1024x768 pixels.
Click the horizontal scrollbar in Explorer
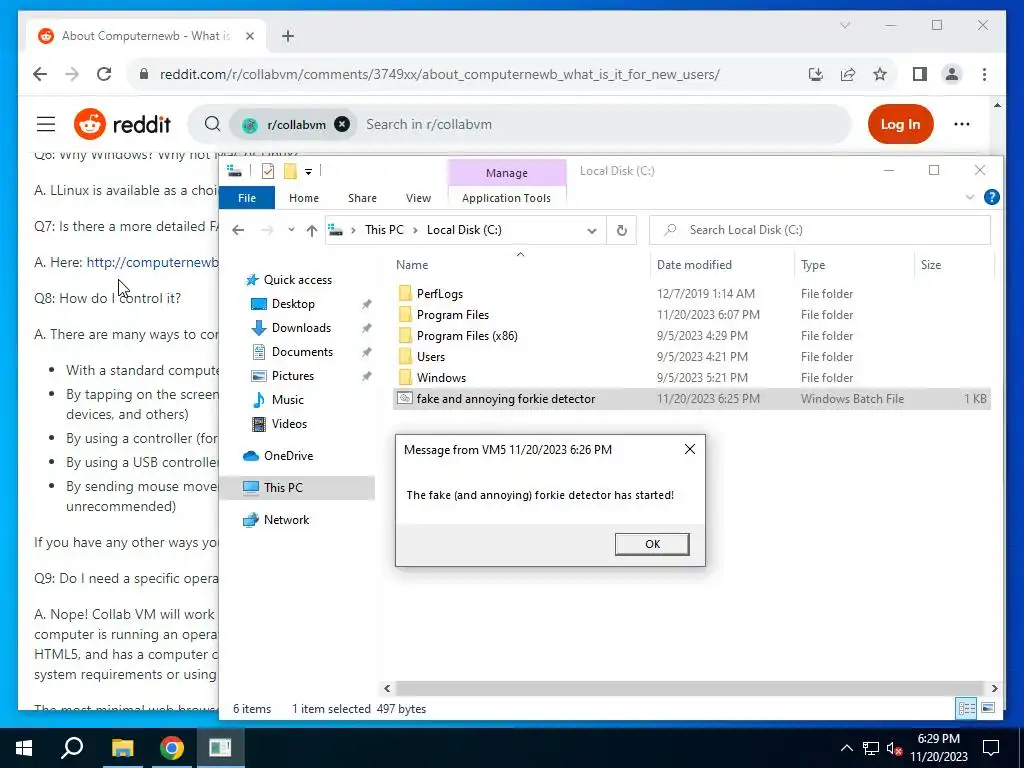[689, 688]
